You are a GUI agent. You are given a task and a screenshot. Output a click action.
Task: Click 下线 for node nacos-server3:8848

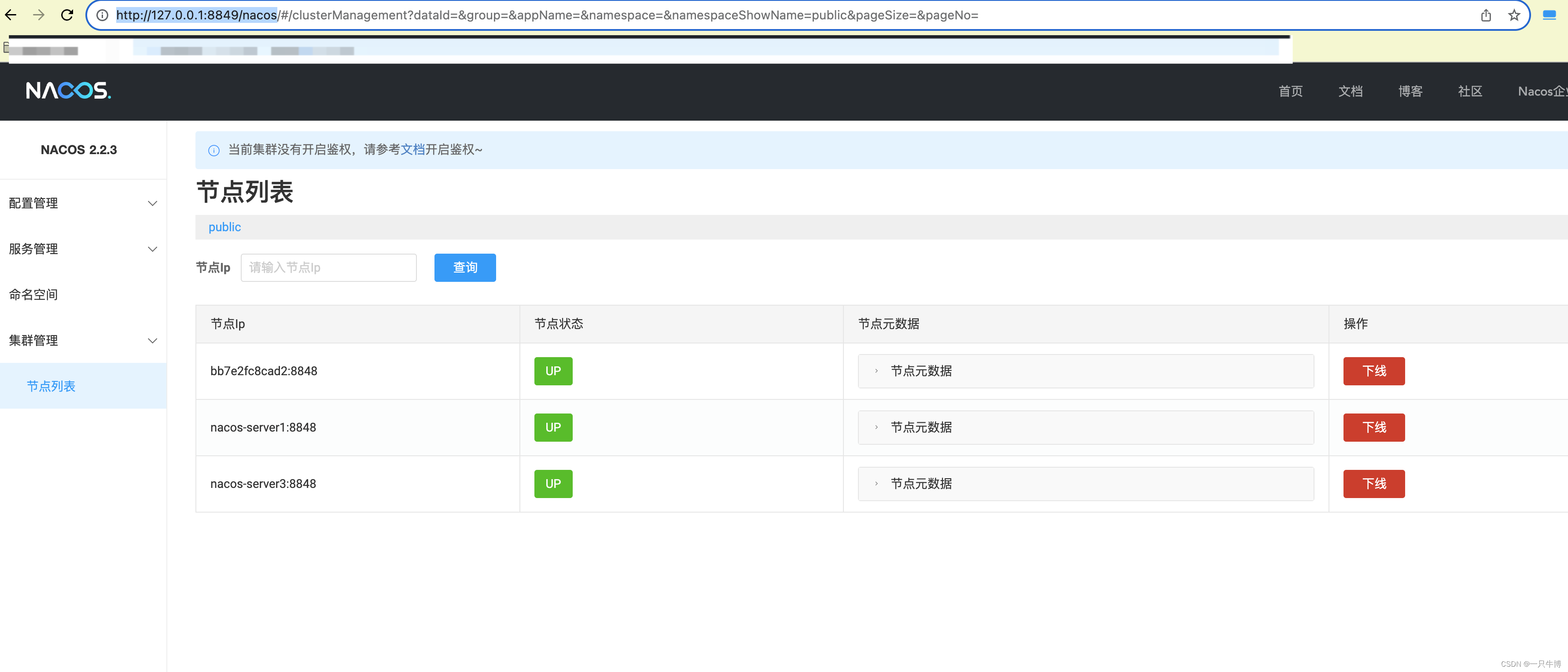pos(1374,484)
